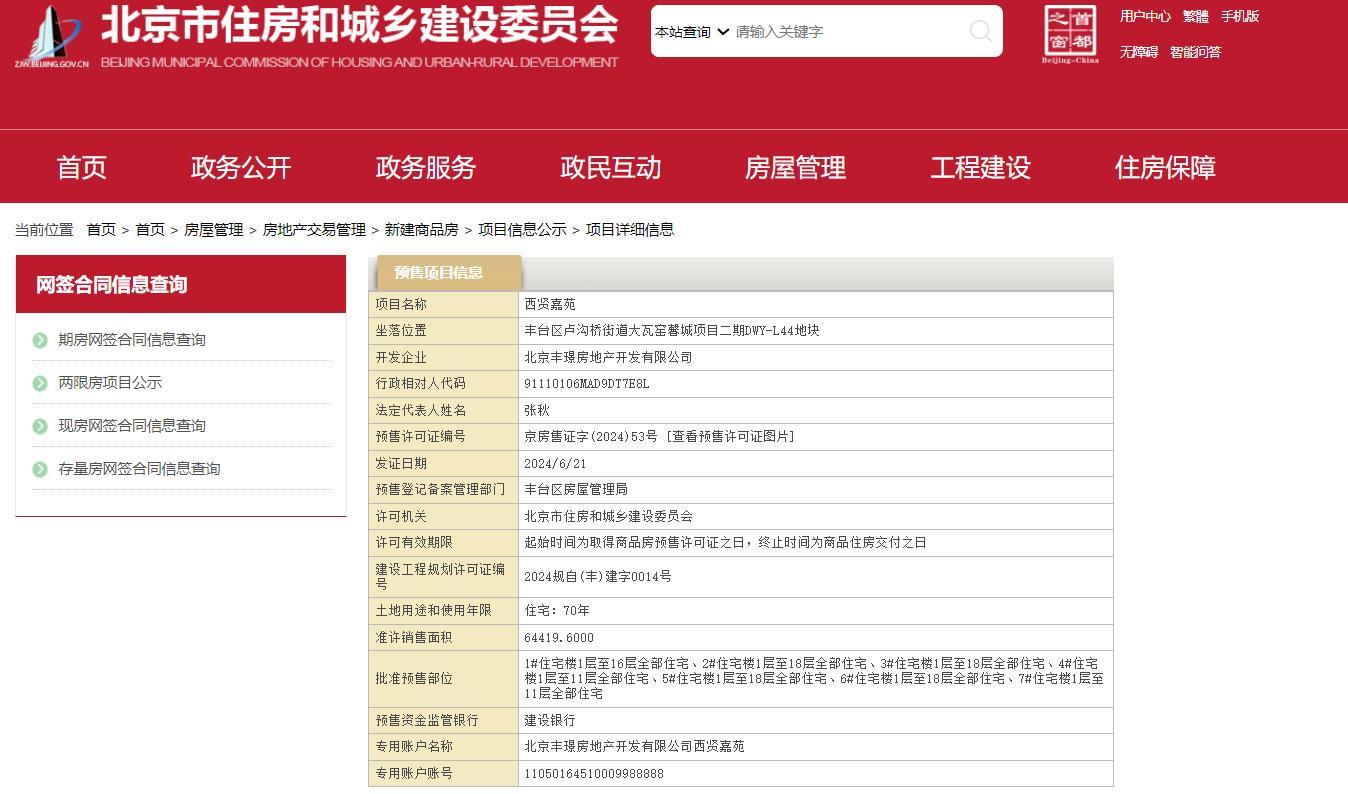Launch the 智能问答 smart Q&A

[1196, 51]
